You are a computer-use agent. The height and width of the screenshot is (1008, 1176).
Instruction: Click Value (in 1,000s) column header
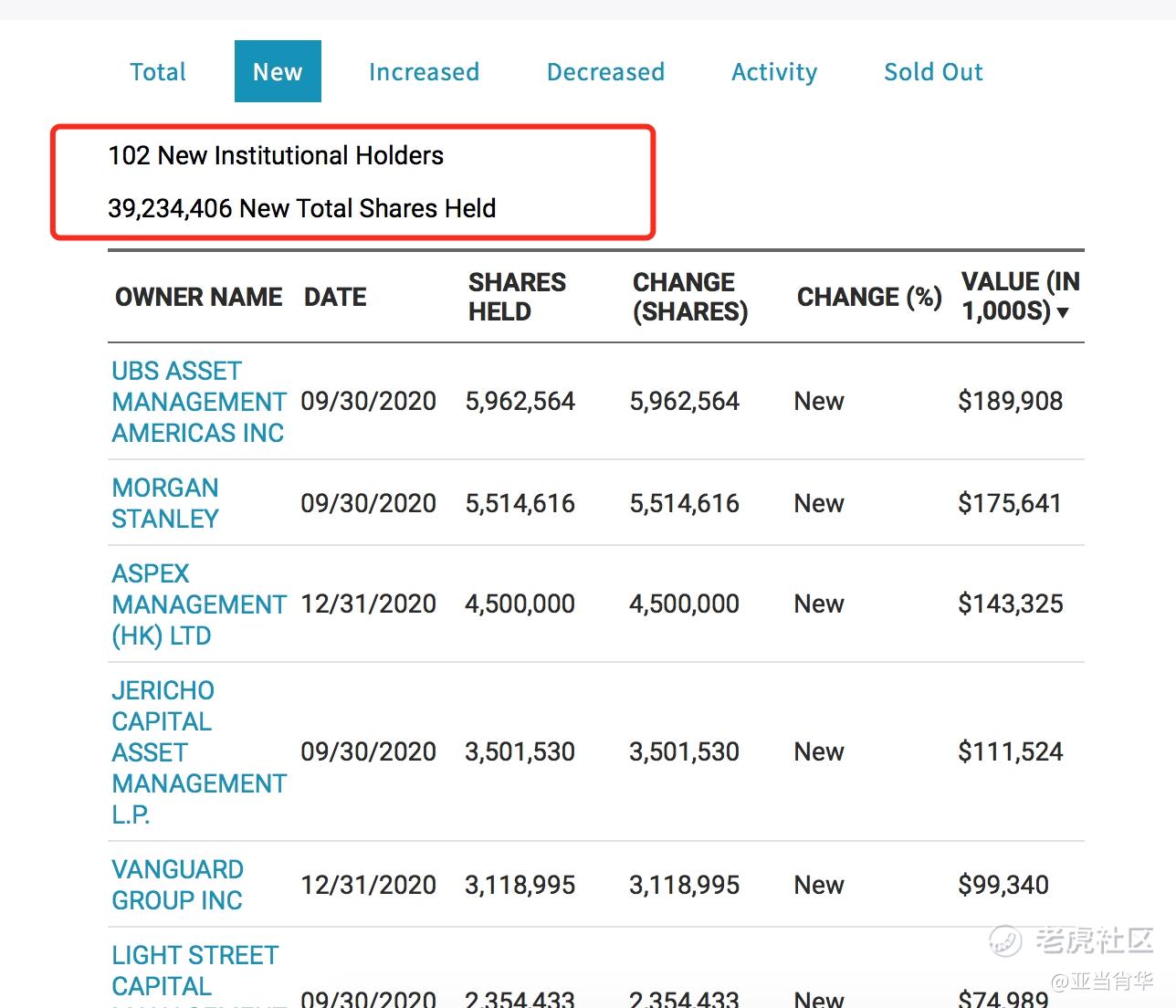1021,296
